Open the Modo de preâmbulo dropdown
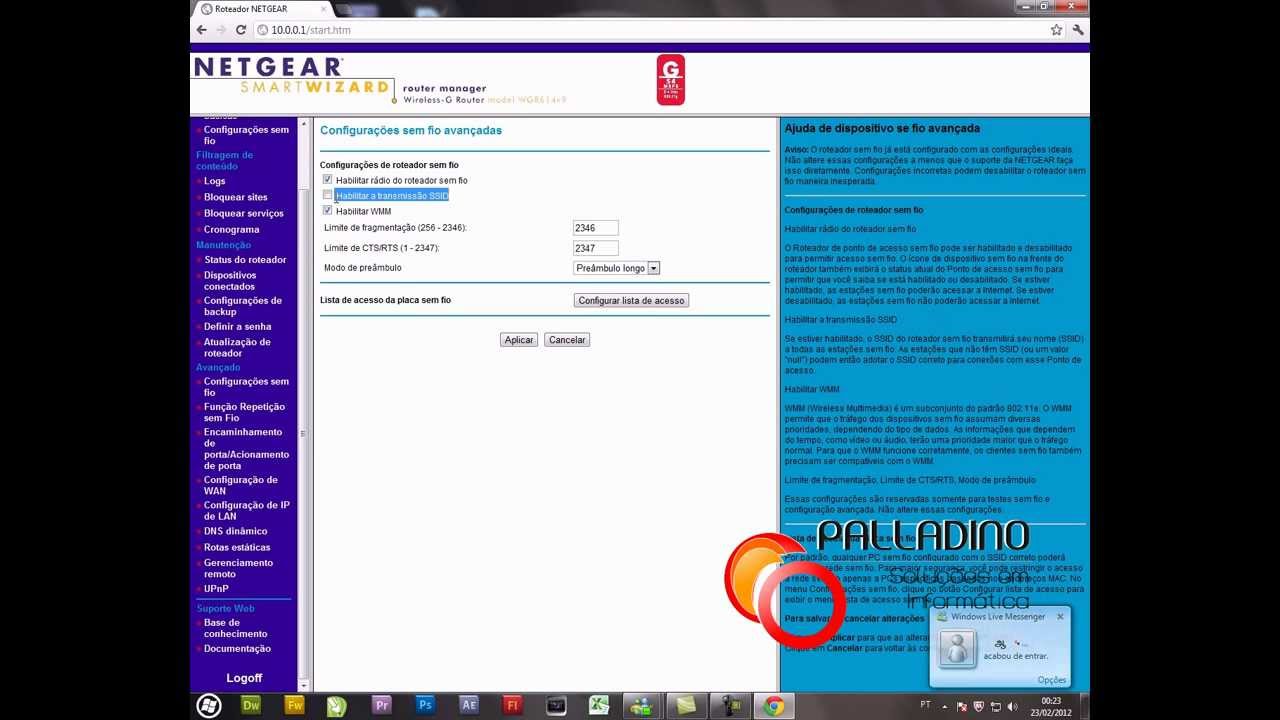This screenshot has width=1280, height=720. 617,268
